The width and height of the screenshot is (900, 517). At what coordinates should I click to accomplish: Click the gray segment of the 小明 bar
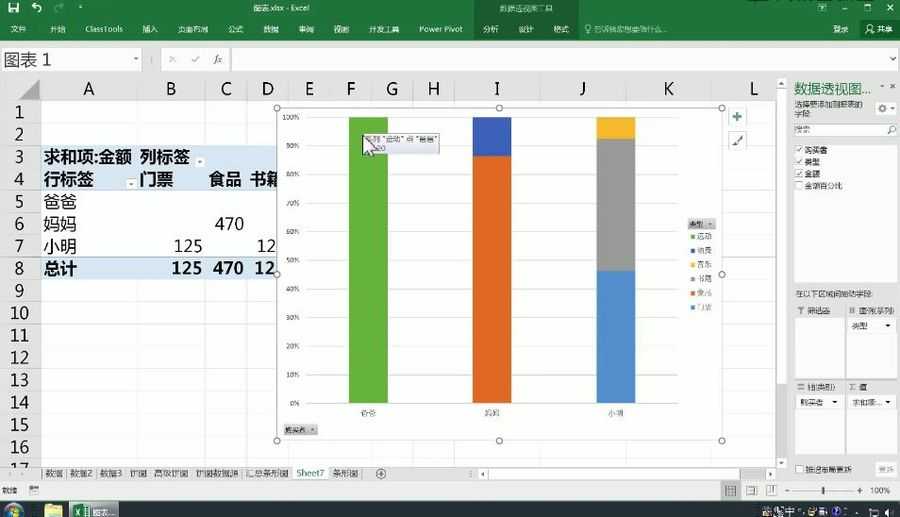coord(615,205)
